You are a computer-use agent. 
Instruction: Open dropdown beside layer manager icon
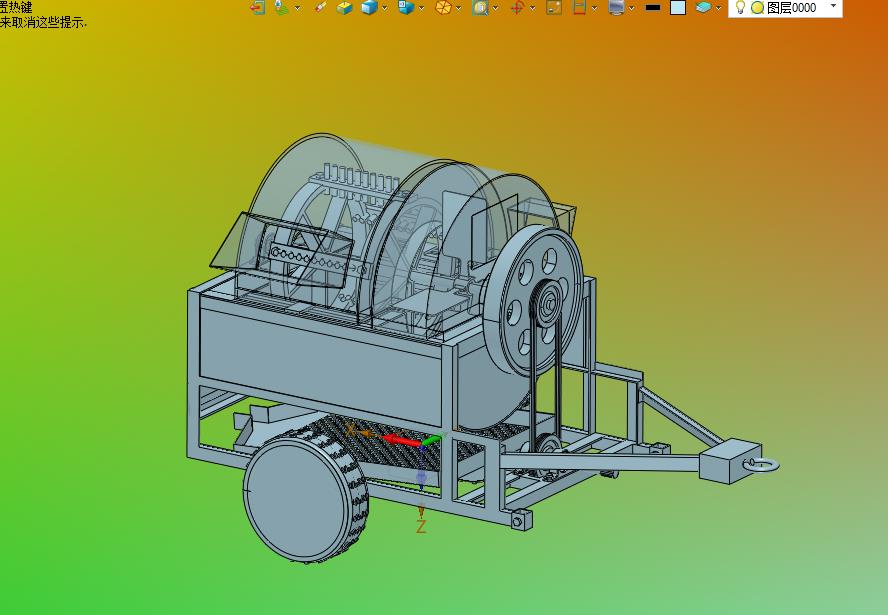719,8
